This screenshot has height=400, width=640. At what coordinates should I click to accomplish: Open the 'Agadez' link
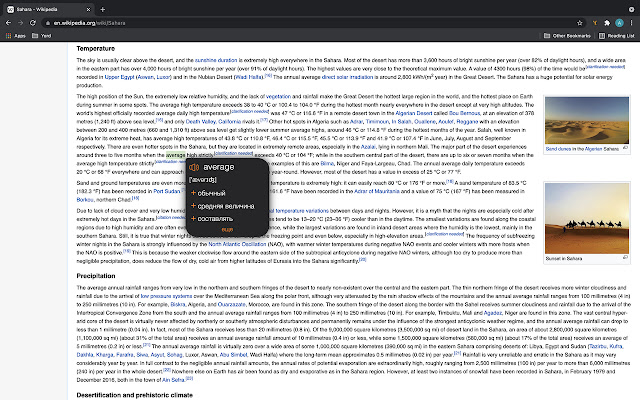(x=492, y=313)
